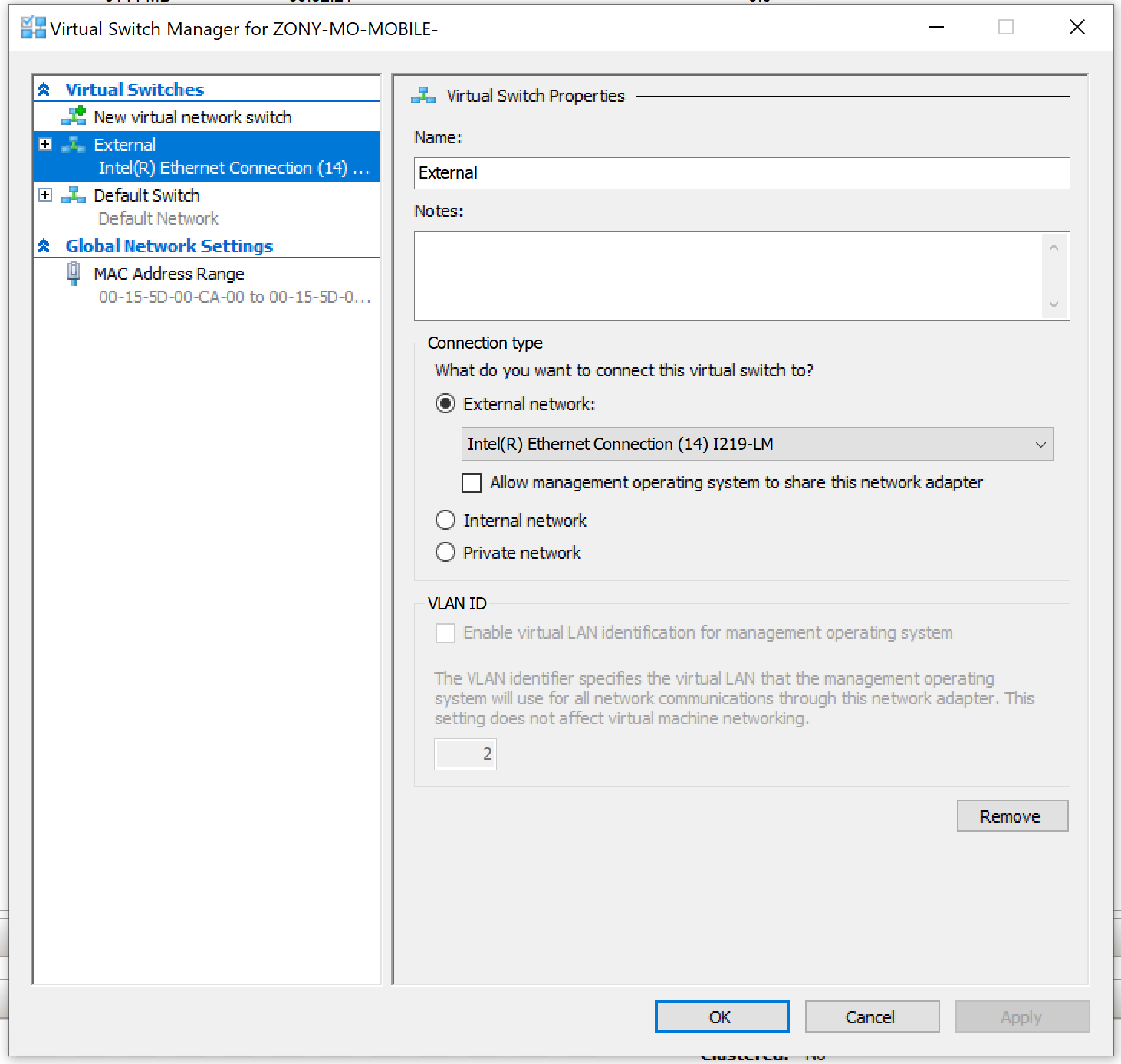Click the Default Switch icon in sidebar
This screenshot has height=1064, width=1121.
tap(74, 195)
